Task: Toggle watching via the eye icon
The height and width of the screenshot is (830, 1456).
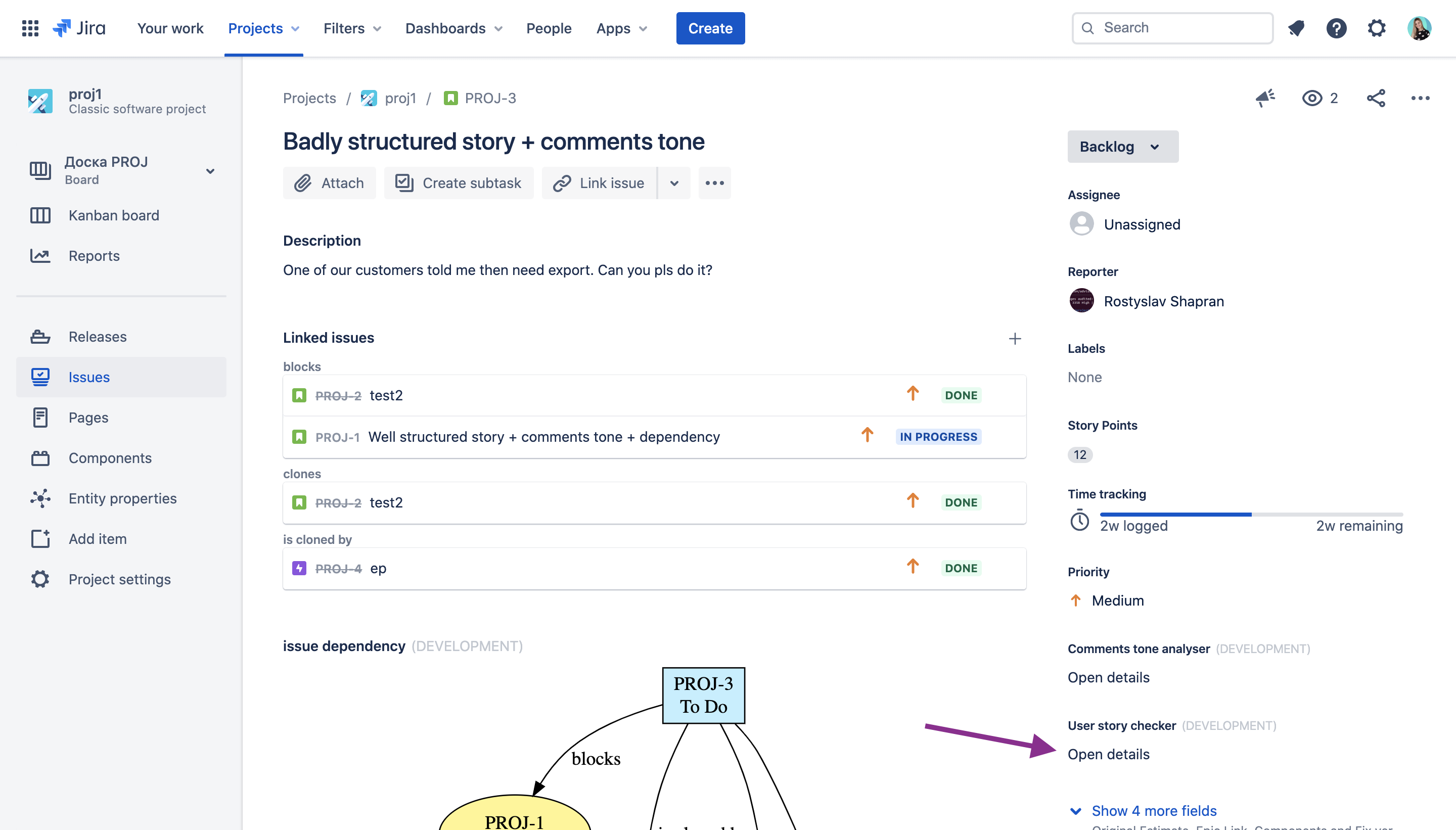Action: coord(1312,98)
